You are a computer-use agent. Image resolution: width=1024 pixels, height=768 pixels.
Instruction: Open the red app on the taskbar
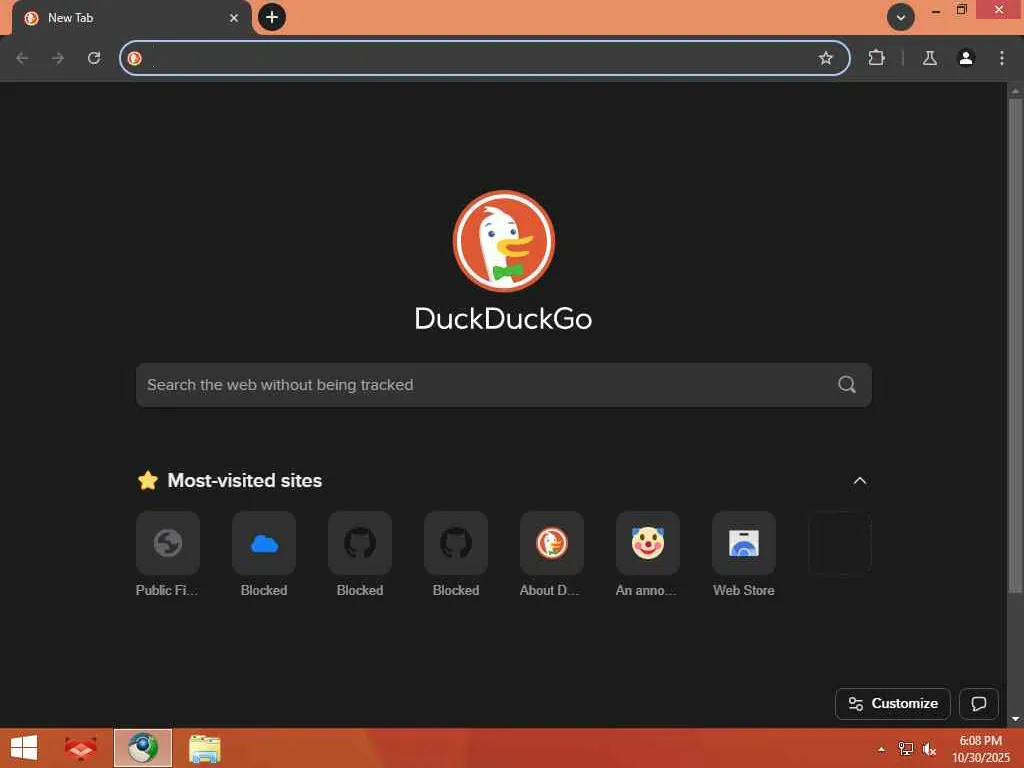coord(80,748)
